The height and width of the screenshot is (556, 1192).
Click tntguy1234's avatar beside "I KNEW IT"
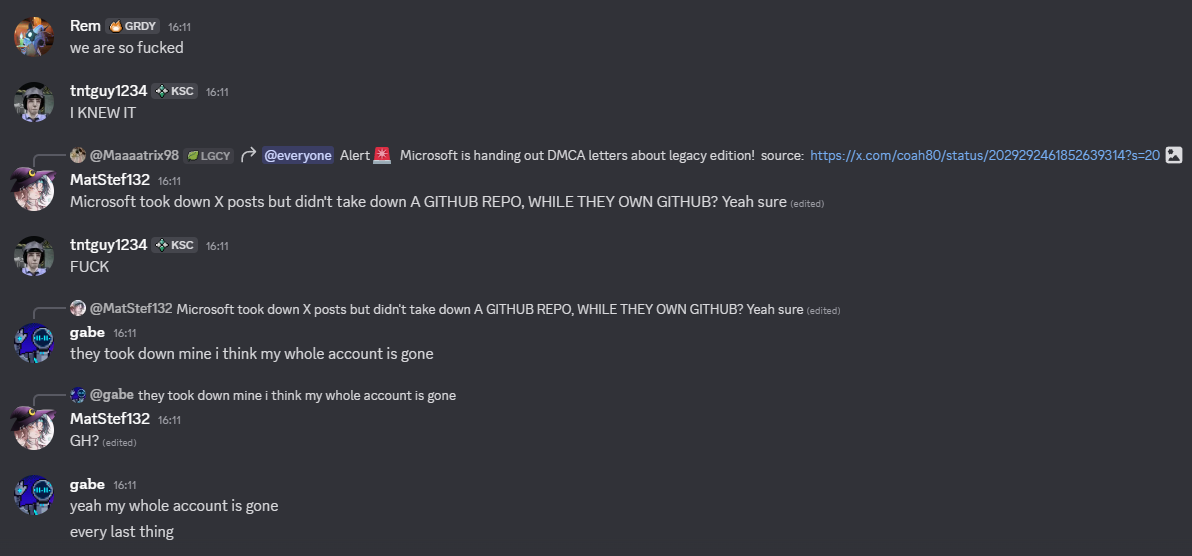pyautogui.click(x=34, y=101)
